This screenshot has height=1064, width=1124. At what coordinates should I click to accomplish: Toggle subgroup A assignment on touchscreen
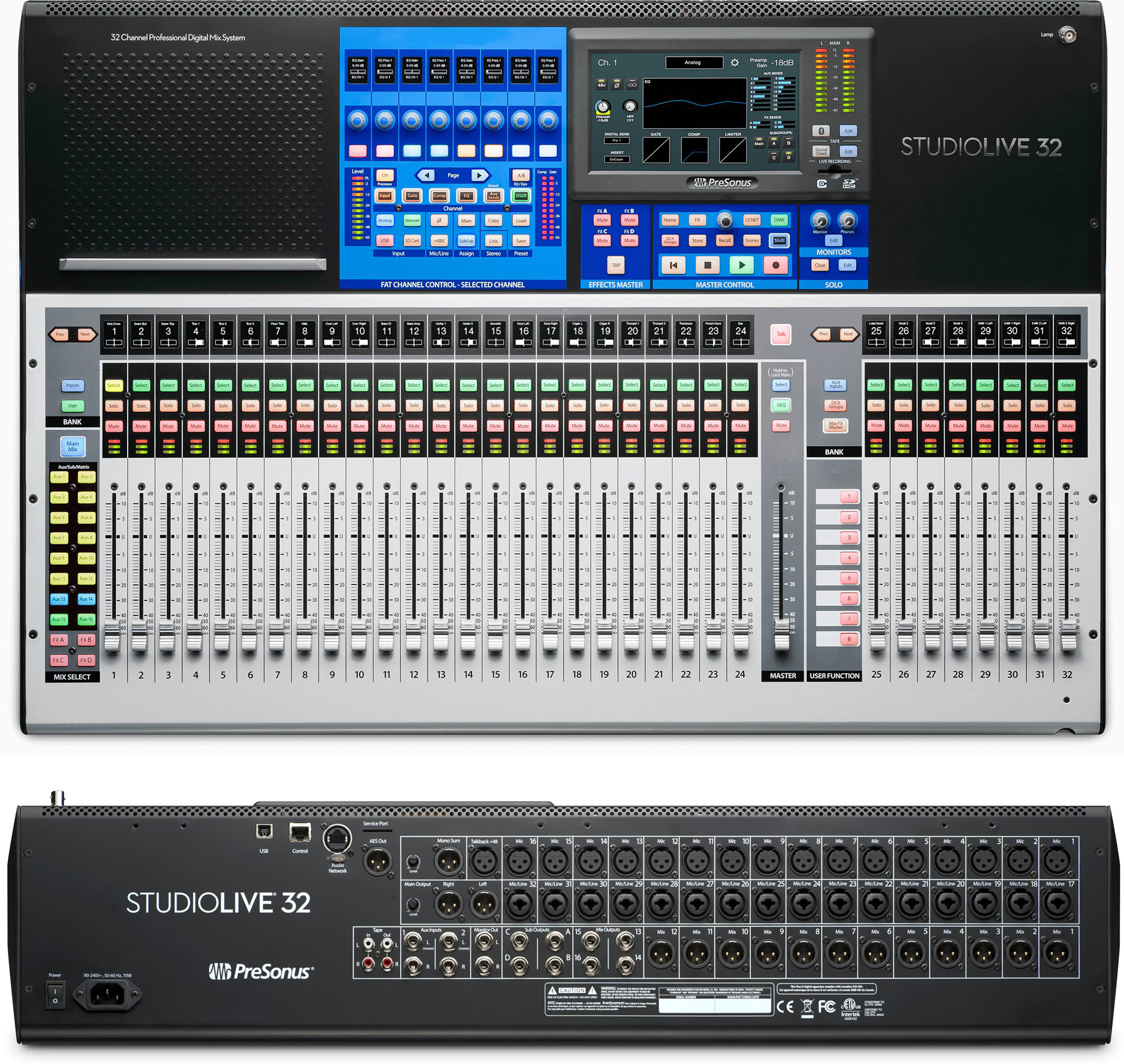pos(773,143)
